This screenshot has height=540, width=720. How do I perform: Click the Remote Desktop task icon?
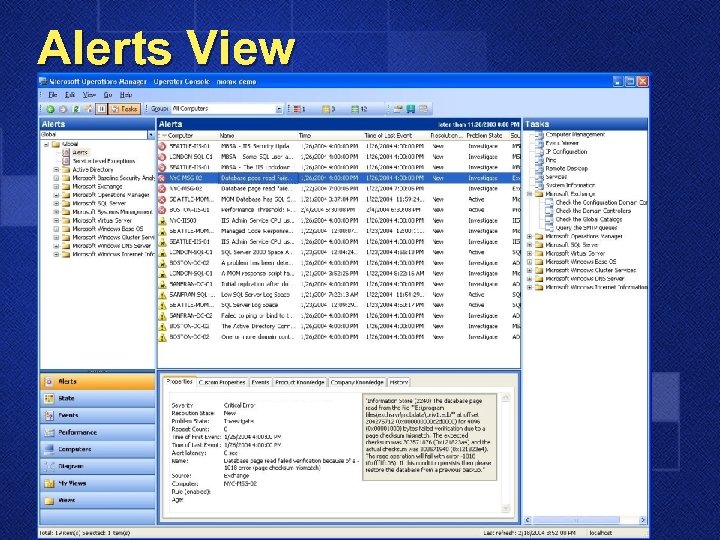(x=539, y=169)
